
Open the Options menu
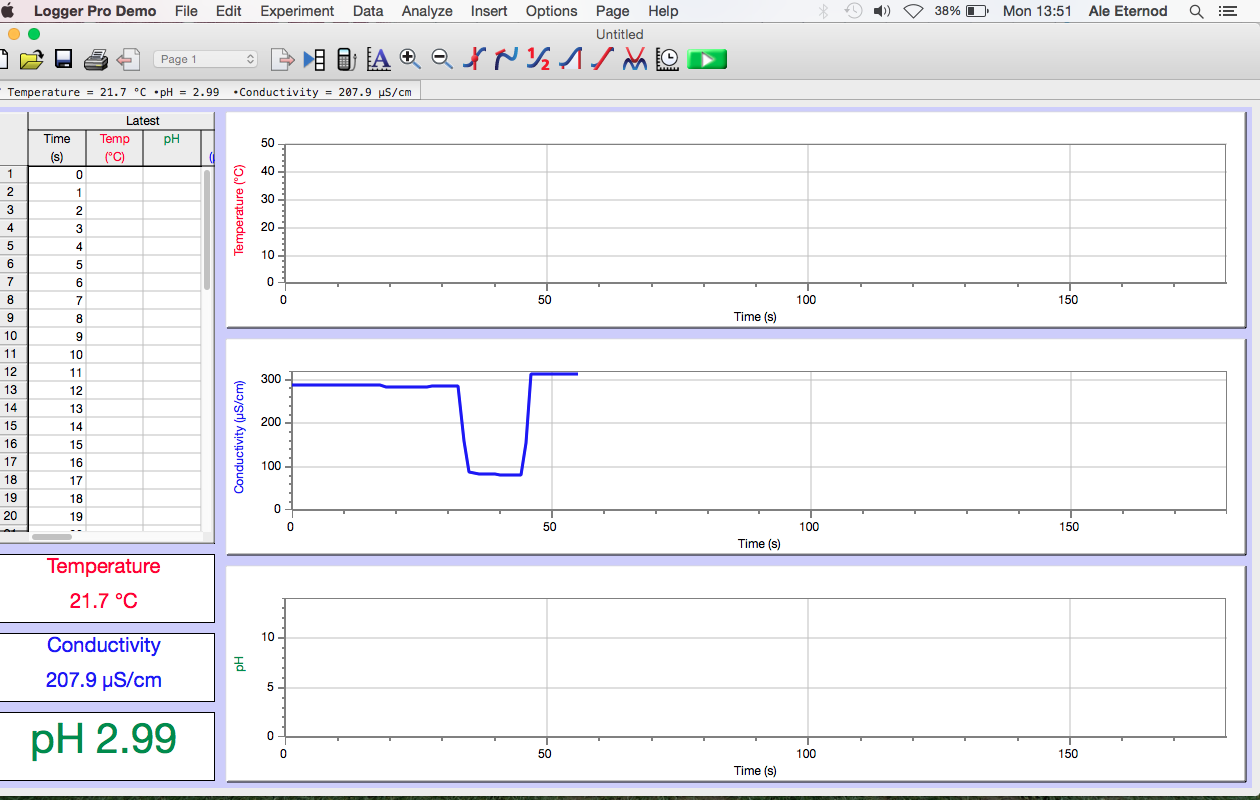(x=551, y=11)
